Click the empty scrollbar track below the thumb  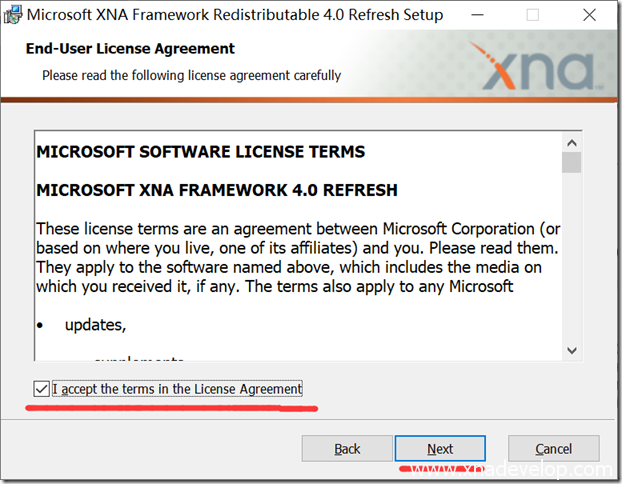point(571,260)
